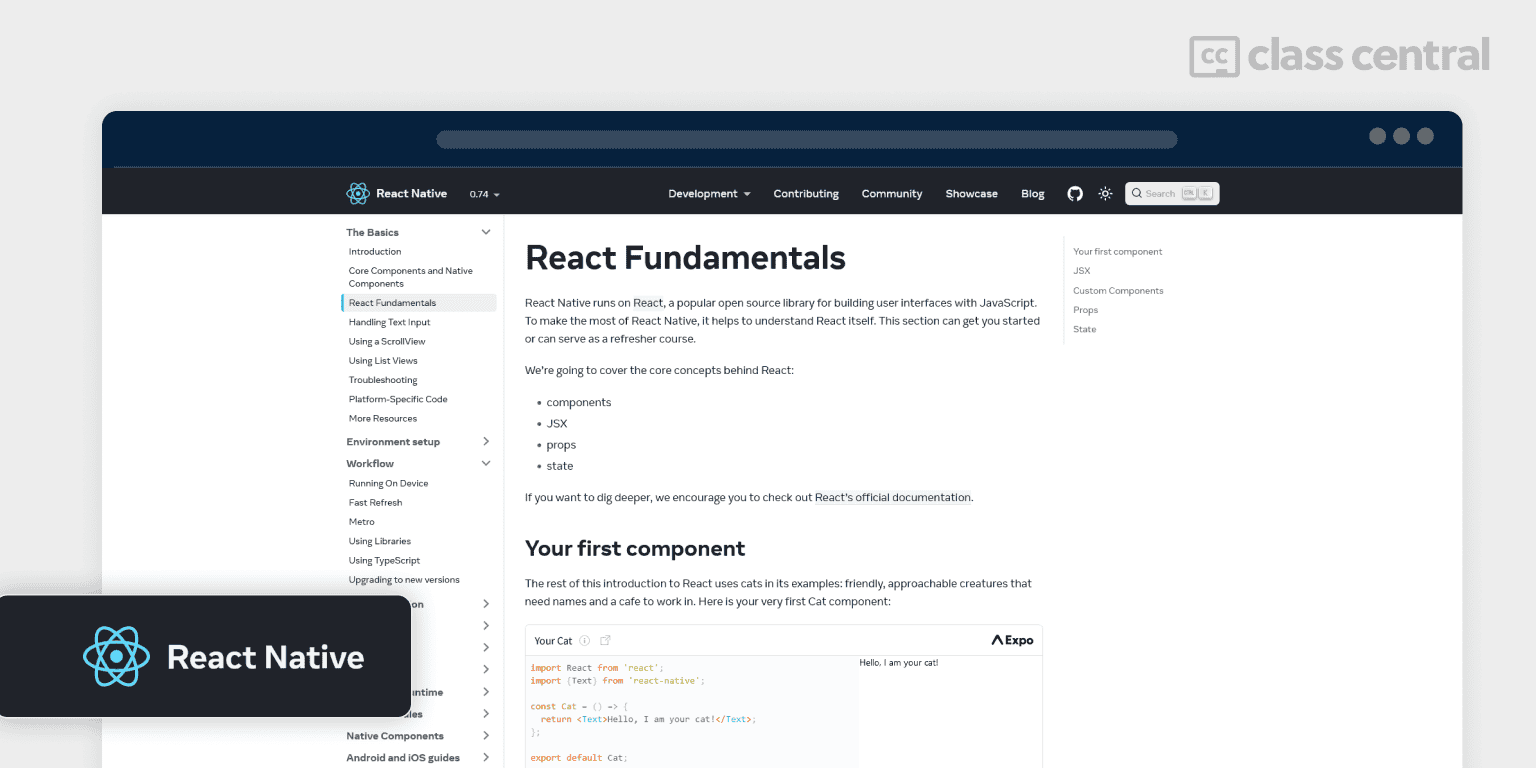Open More Resources in the sidebar

[x=383, y=419]
